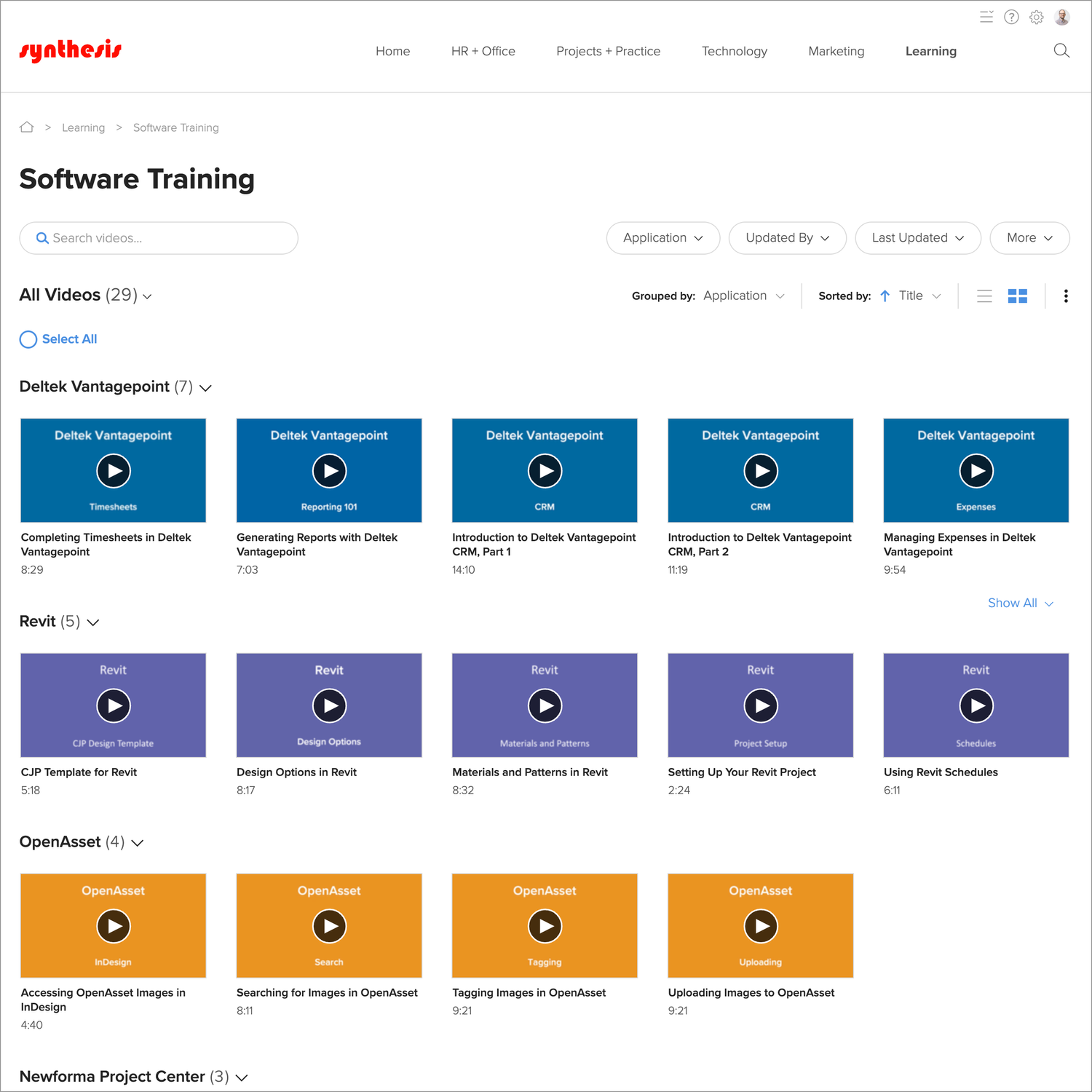Go to the Technology menu item

(734, 51)
